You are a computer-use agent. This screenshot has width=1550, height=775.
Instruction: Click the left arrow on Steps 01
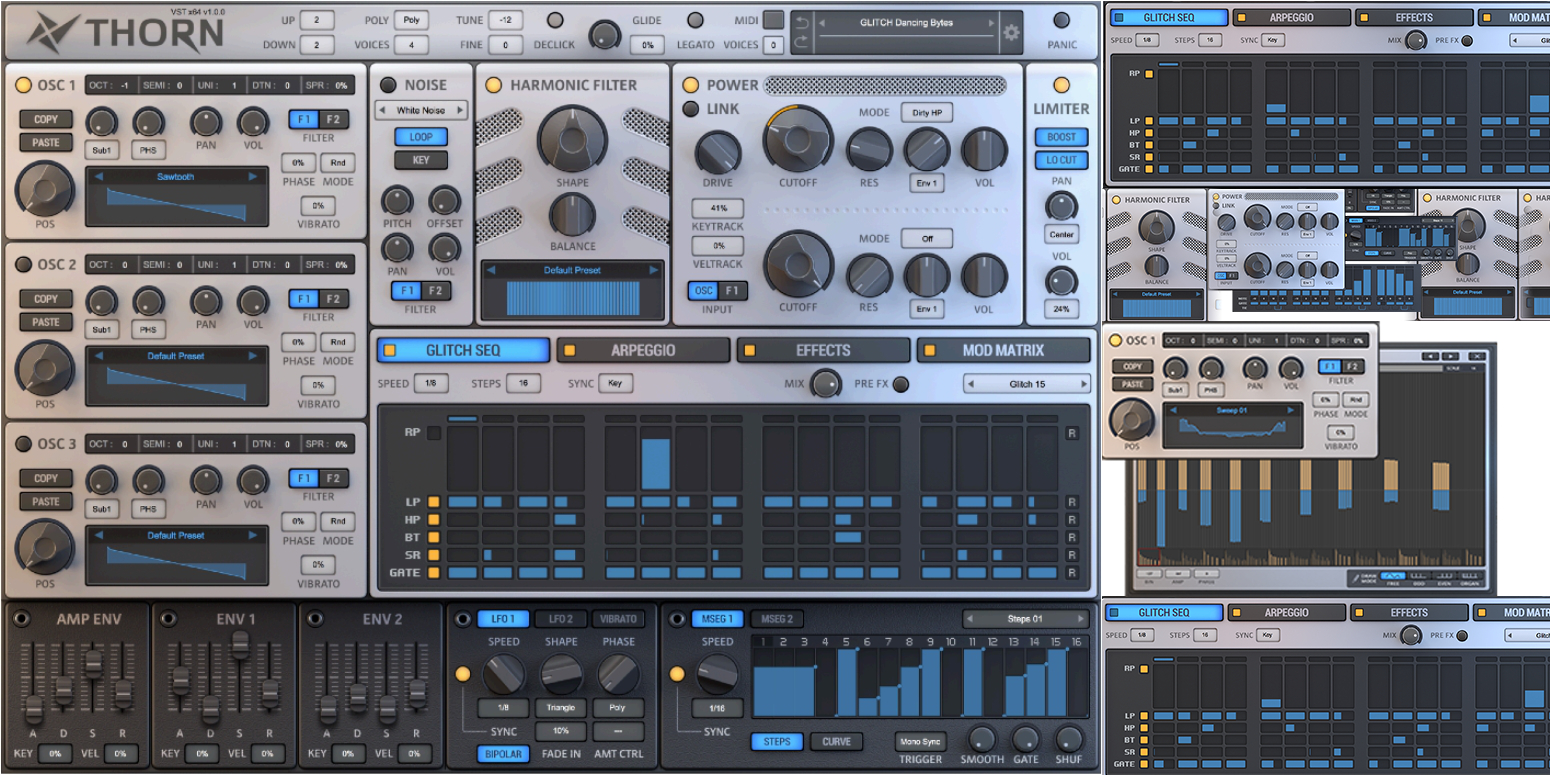(970, 619)
